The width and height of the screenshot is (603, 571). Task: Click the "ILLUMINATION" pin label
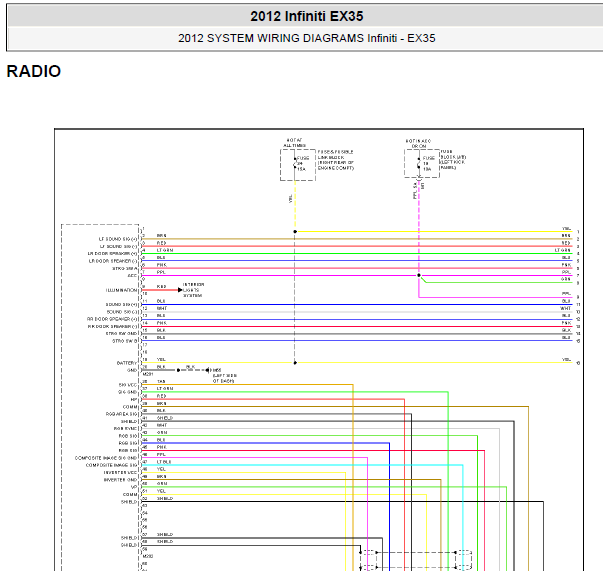121,290
